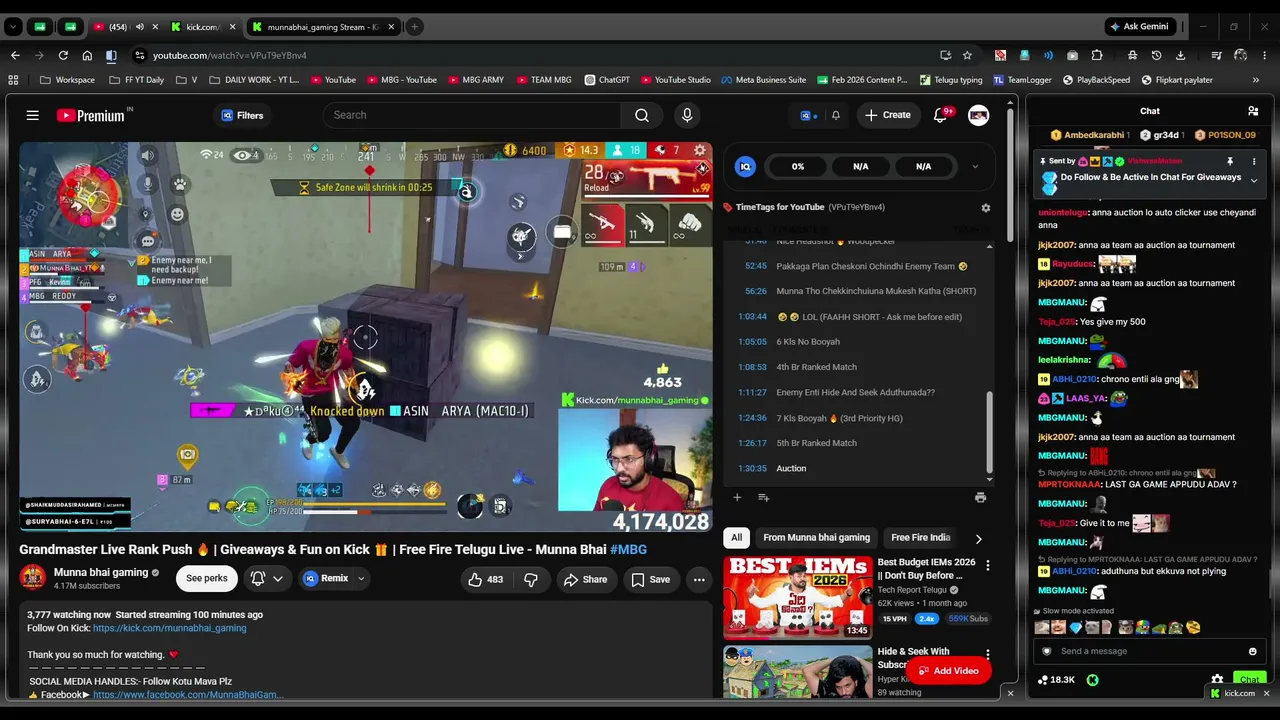
Task: Expand the vidIQ stats bar chevron
Action: [975, 167]
